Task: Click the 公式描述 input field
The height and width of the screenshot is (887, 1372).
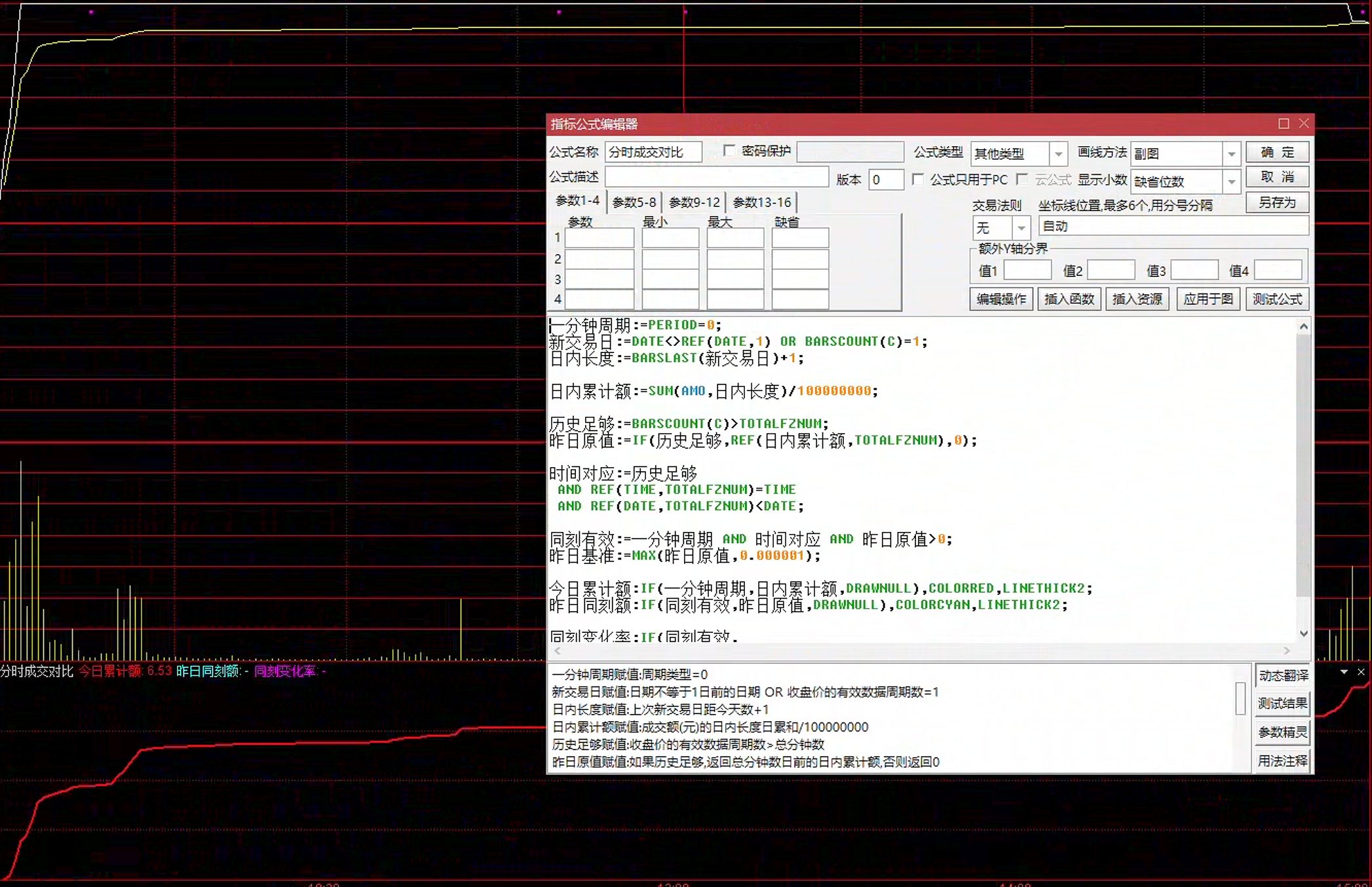Action: tap(717, 177)
